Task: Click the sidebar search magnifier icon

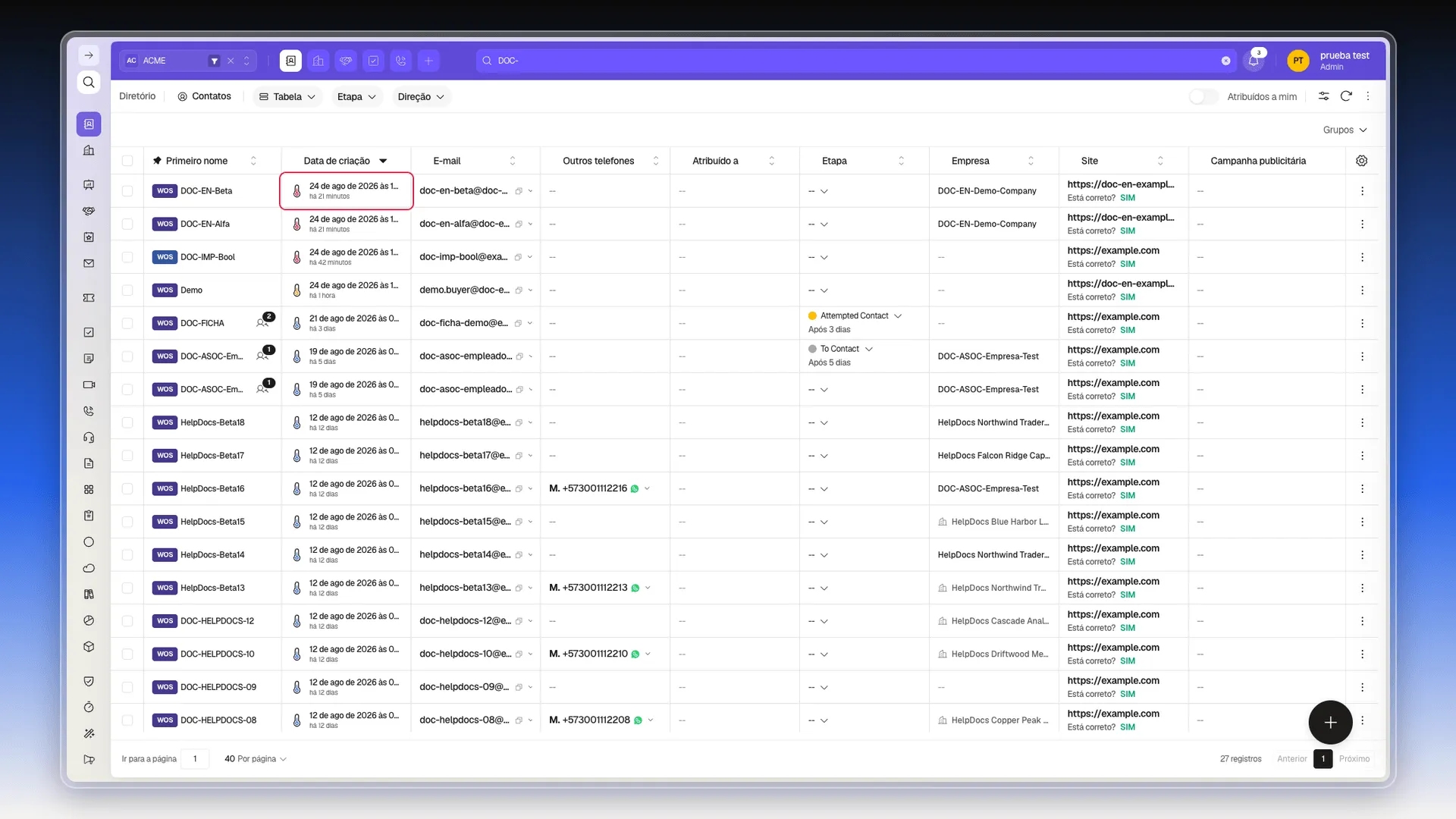Action: click(x=89, y=82)
